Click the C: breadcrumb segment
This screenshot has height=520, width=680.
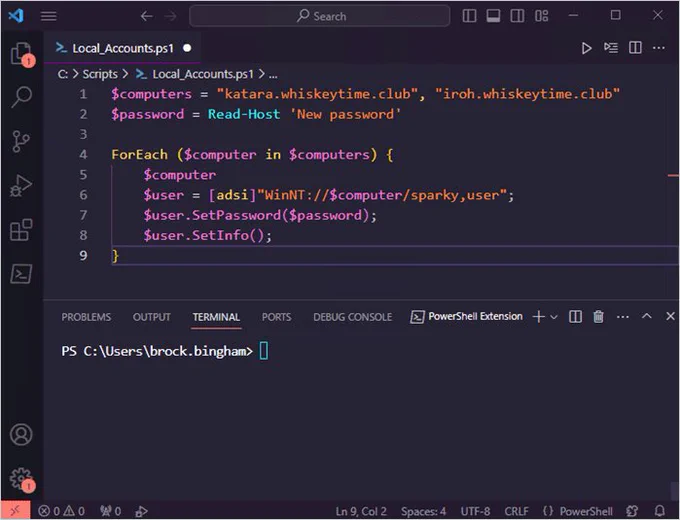(x=62, y=75)
